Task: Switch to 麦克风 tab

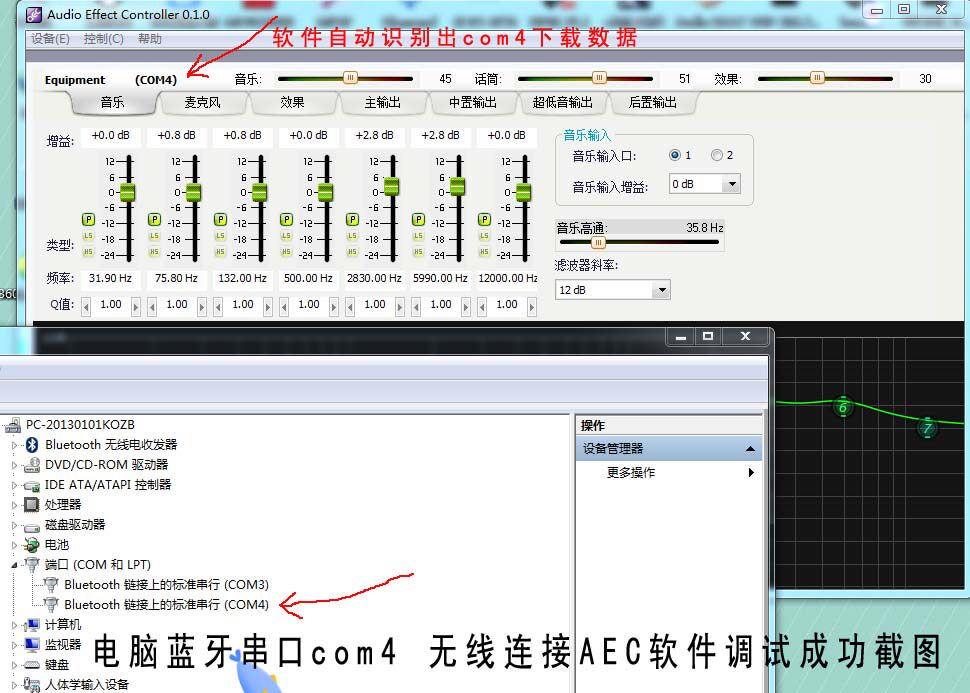Action: (202, 103)
